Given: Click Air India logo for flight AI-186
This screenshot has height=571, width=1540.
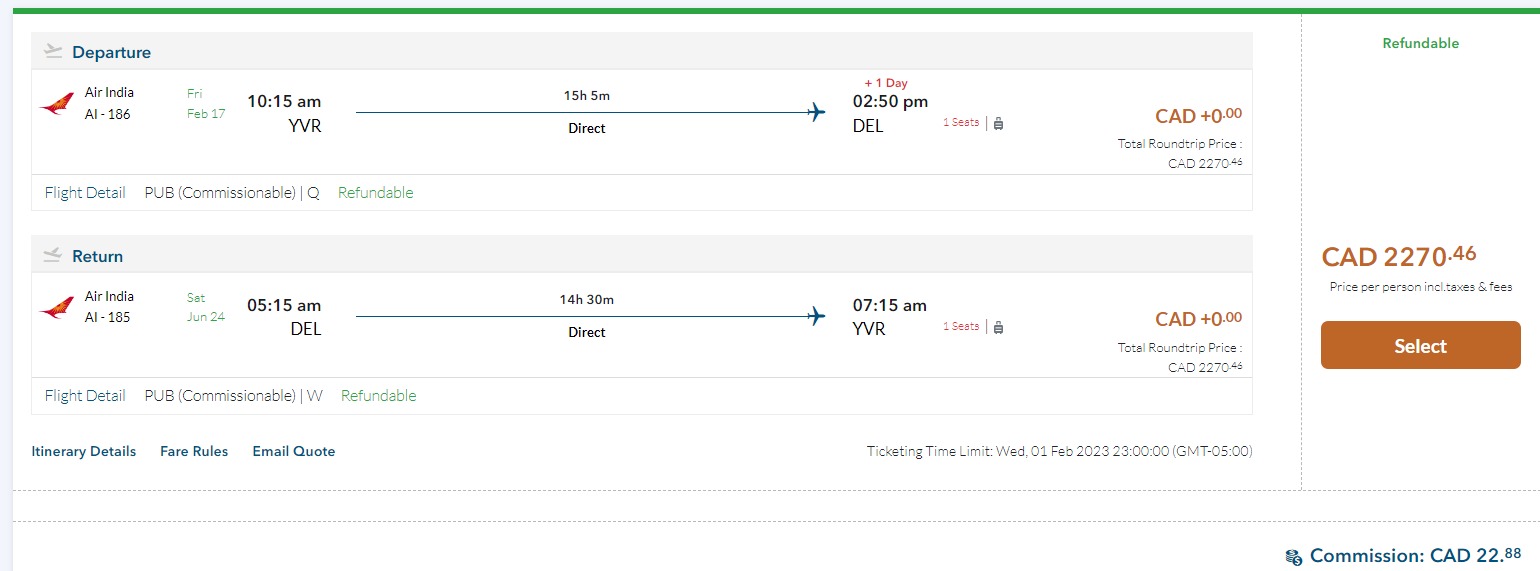Looking at the screenshot, I should tap(57, 104).
